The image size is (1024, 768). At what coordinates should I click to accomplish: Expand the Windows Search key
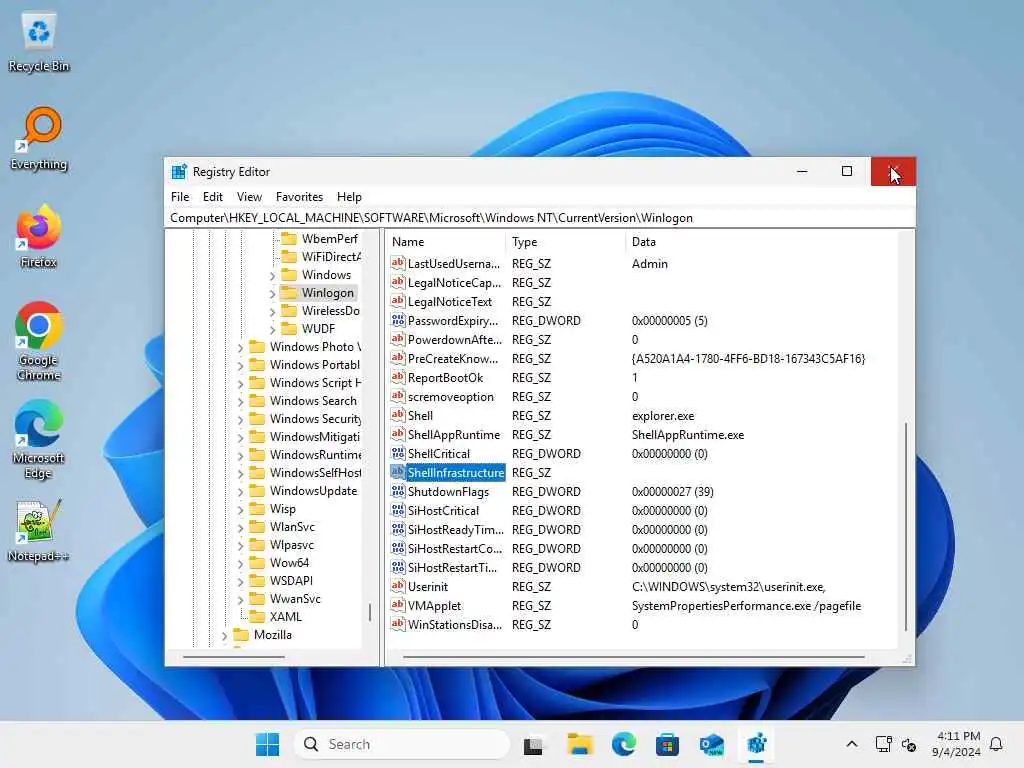[x=240, y=402]
